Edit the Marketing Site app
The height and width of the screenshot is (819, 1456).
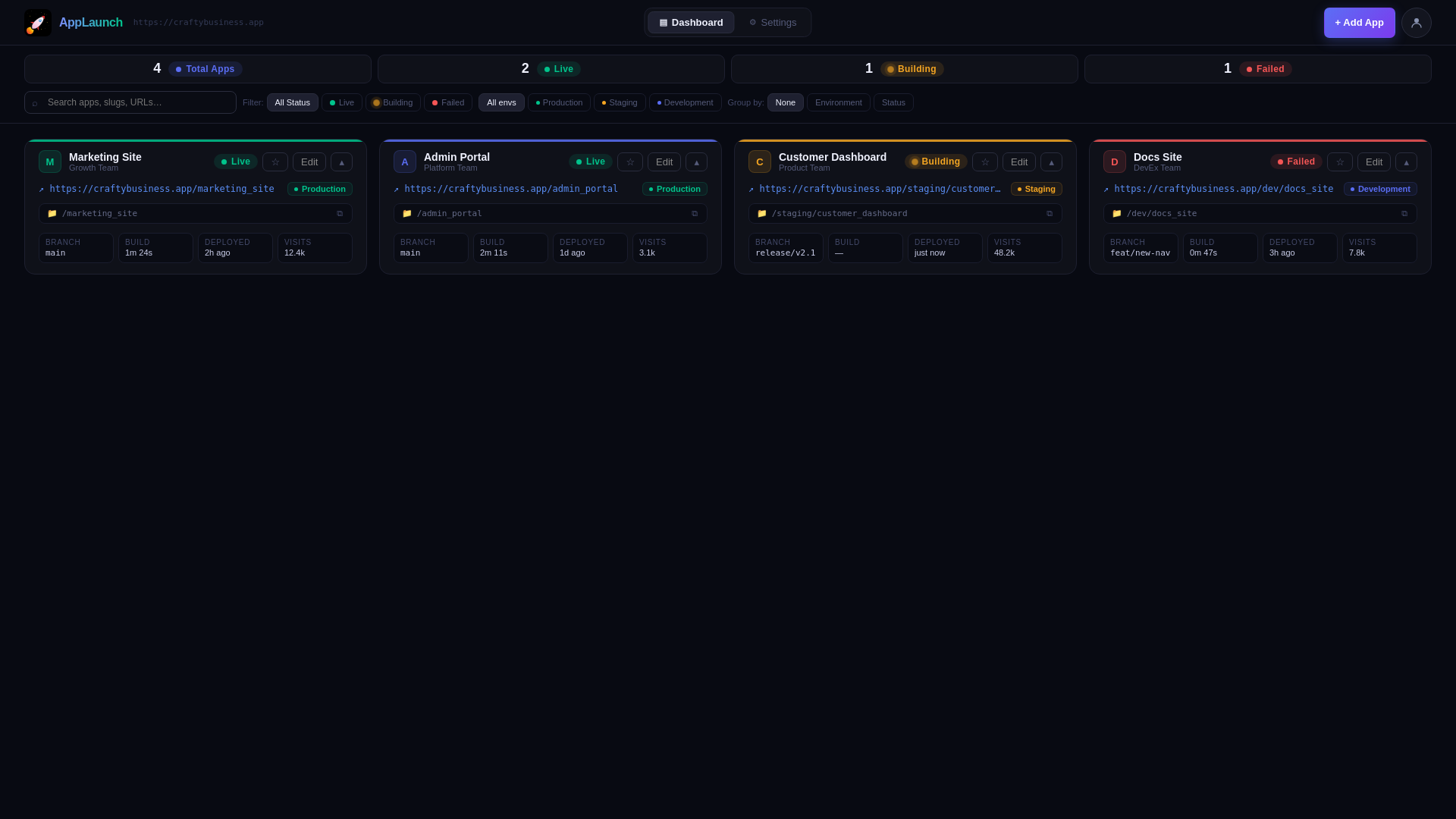click(309, 162)
